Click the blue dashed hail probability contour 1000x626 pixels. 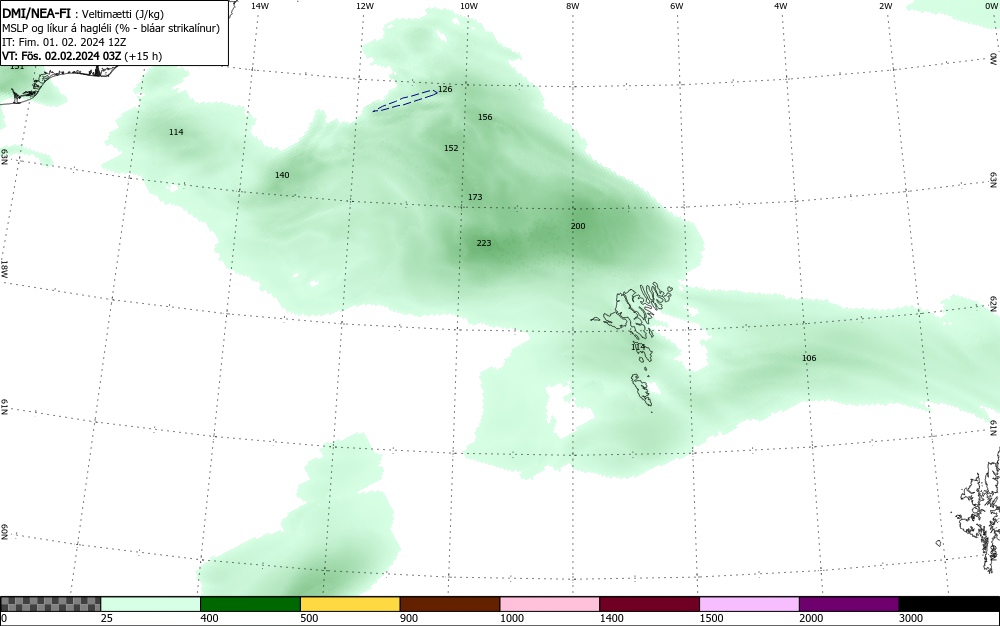405,101
